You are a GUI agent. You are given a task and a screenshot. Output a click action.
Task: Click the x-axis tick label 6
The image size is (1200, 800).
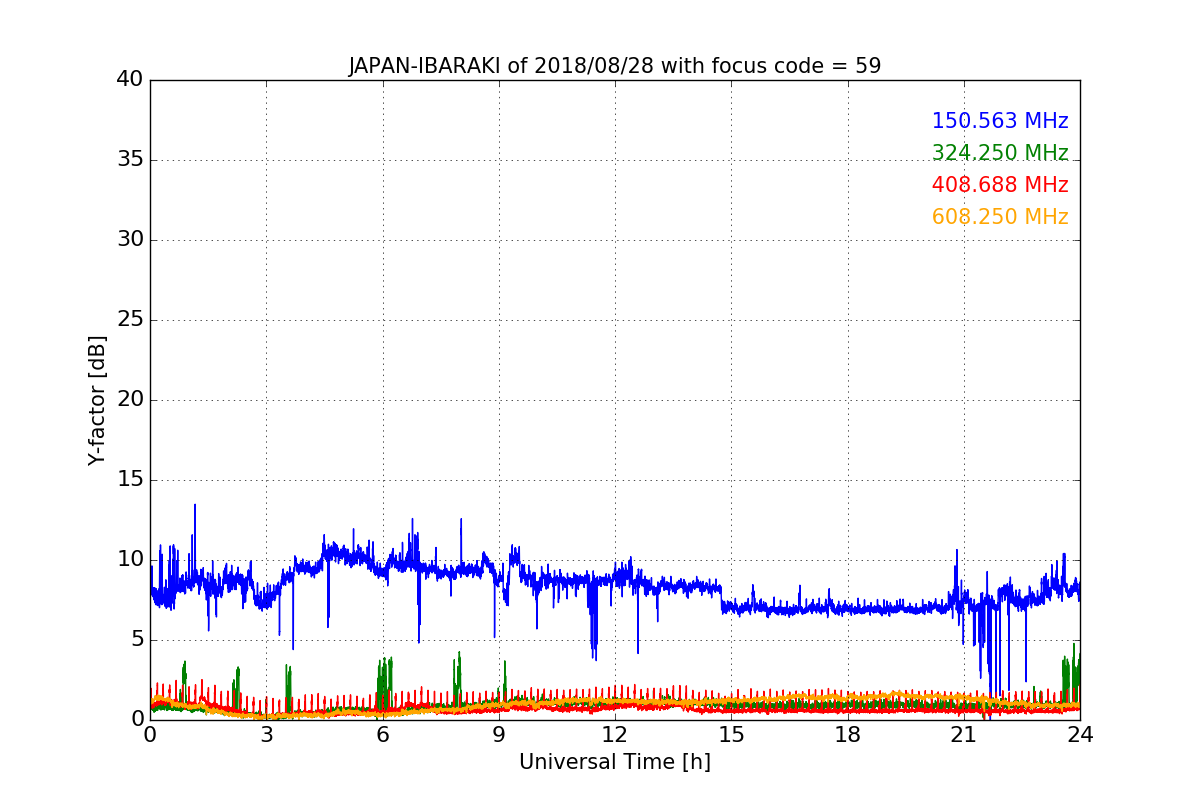(382, 734)
